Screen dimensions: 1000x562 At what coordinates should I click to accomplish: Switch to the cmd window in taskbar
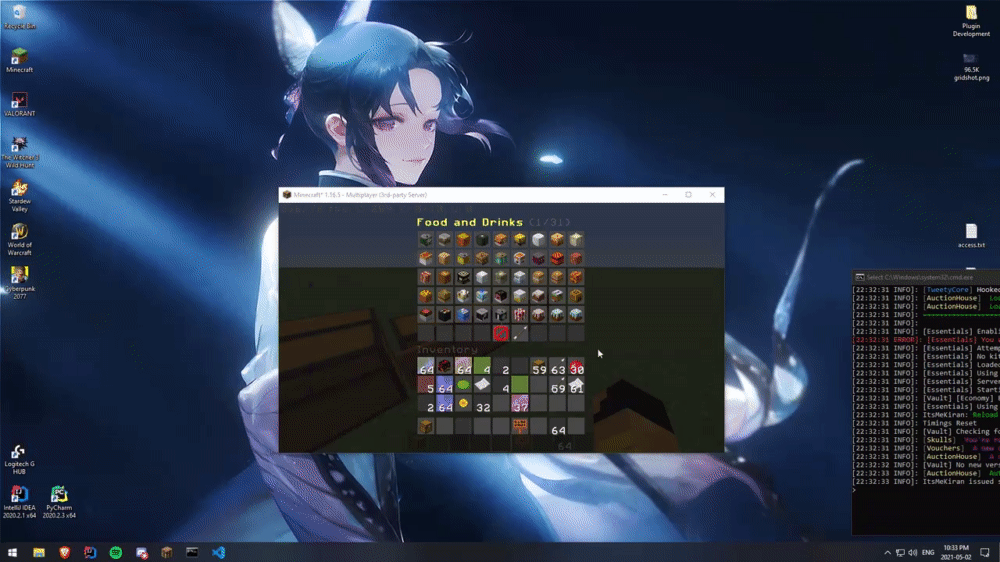point(192,552)
